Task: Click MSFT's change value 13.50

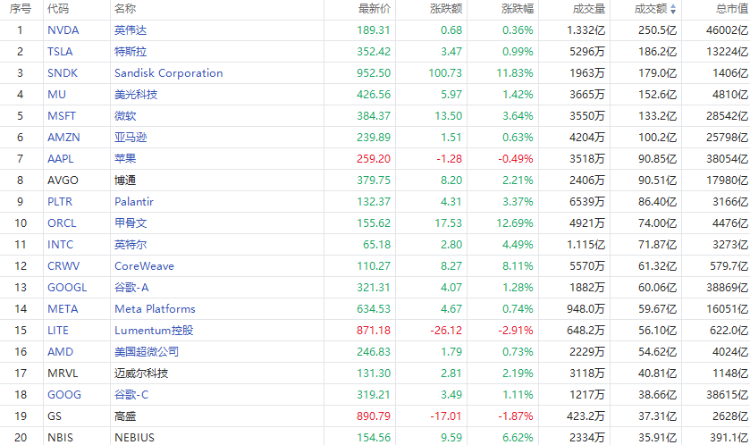Action: pyautogui.click(x=448, y=116)
